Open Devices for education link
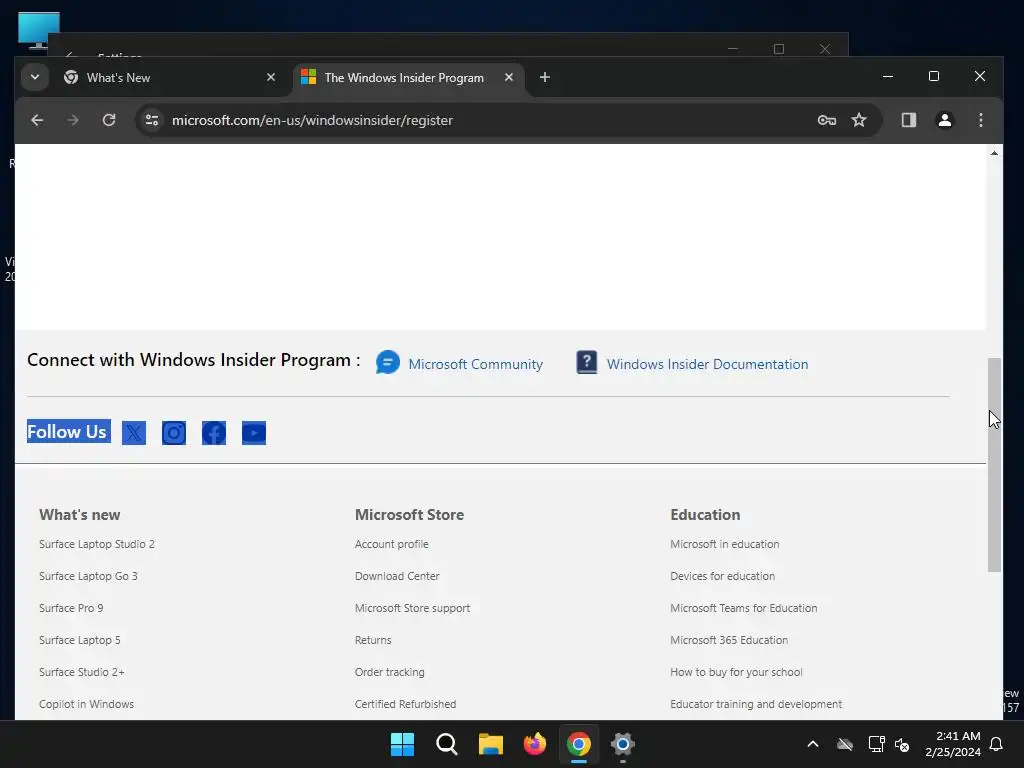 (x=722, y=576)
